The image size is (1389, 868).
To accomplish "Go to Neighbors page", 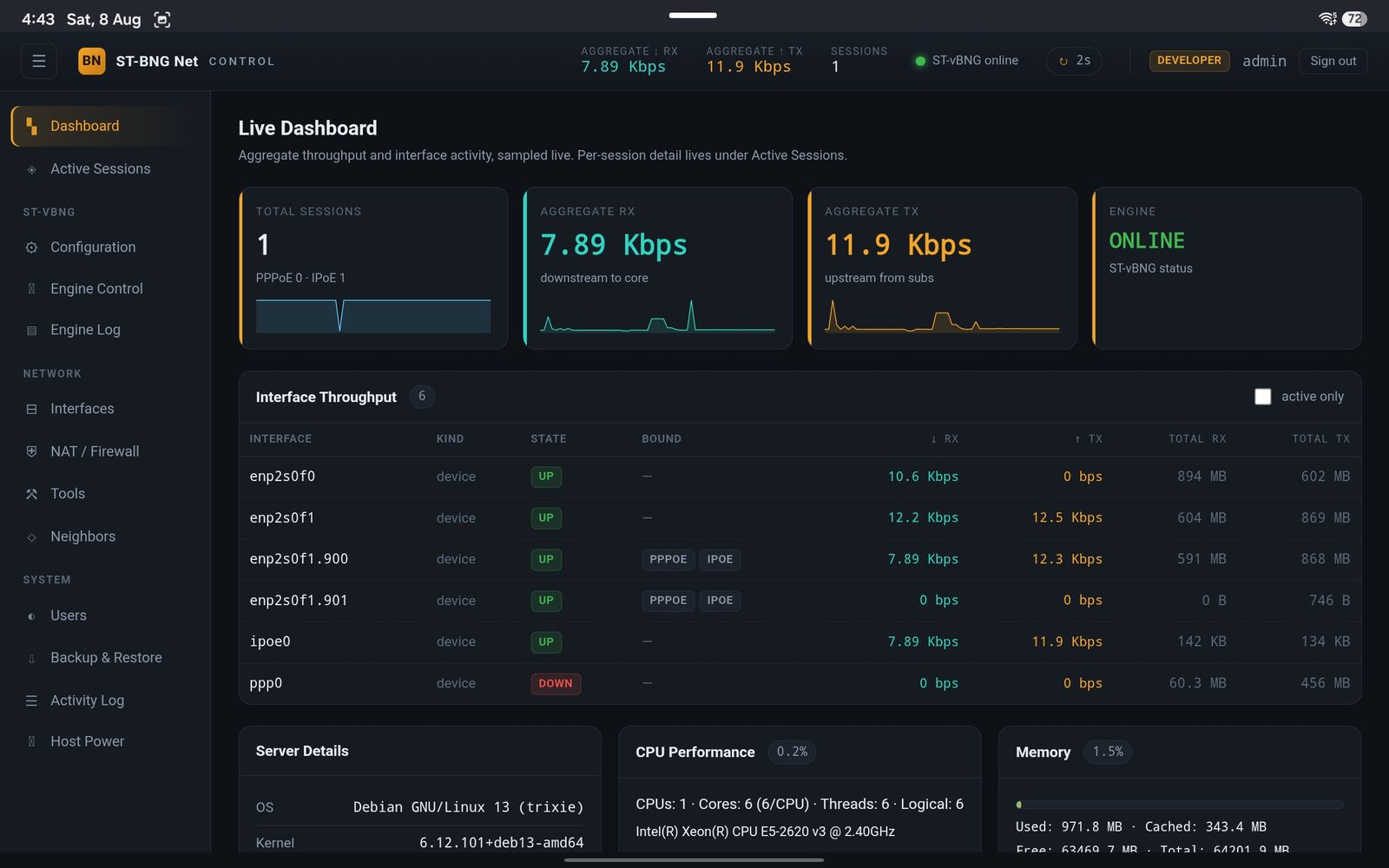I will [x=104, y=536].
